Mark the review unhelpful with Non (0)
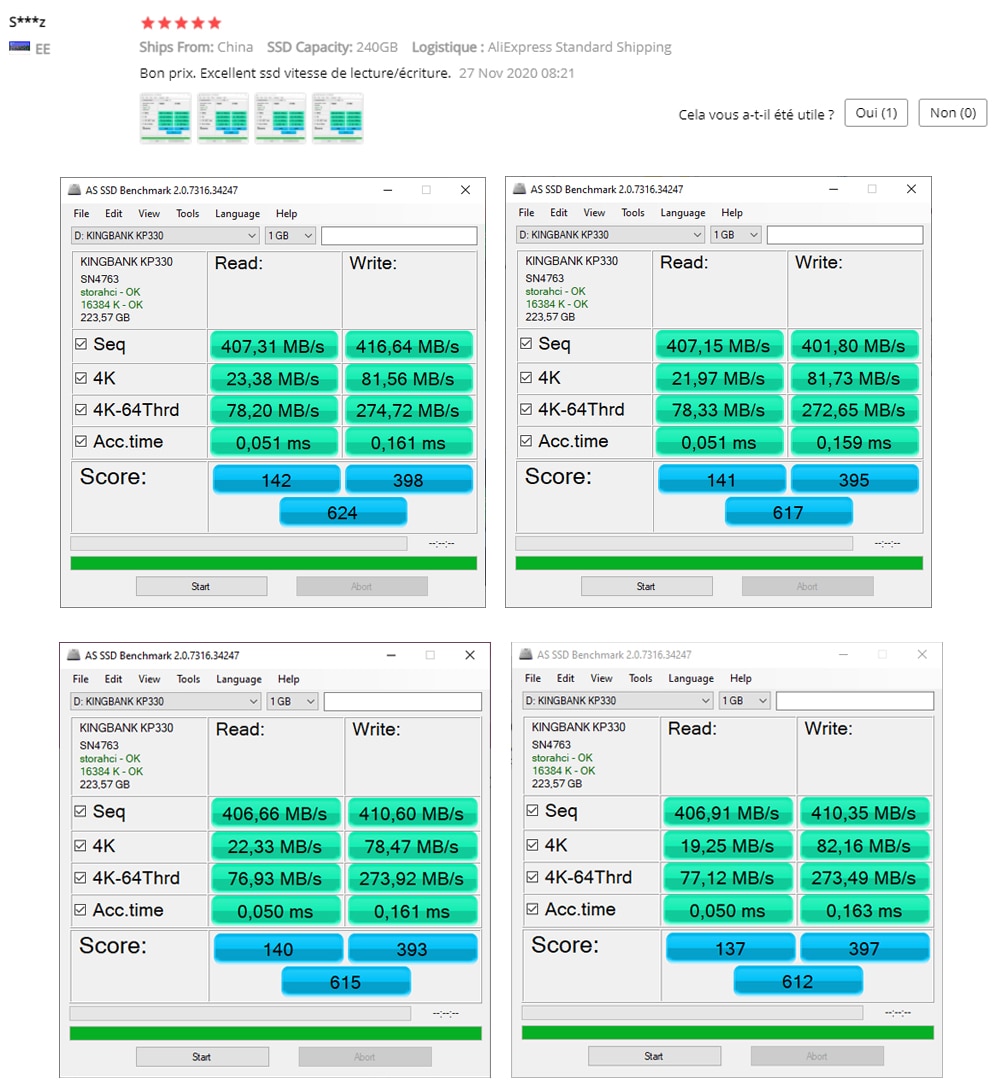This screenshot has height=1084, width=1000. 953,113
